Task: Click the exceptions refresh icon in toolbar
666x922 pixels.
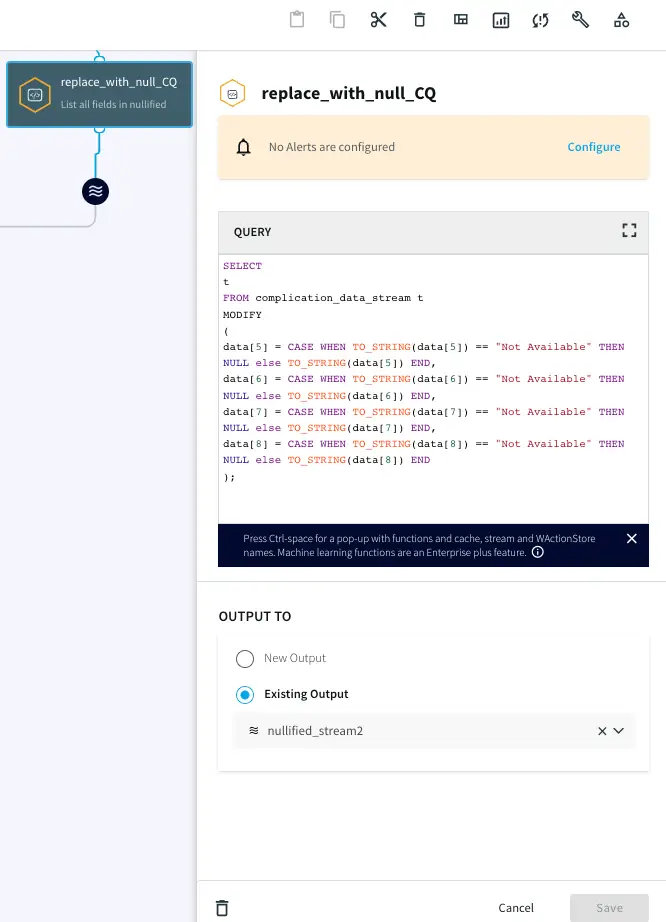Action: point(541,20)
